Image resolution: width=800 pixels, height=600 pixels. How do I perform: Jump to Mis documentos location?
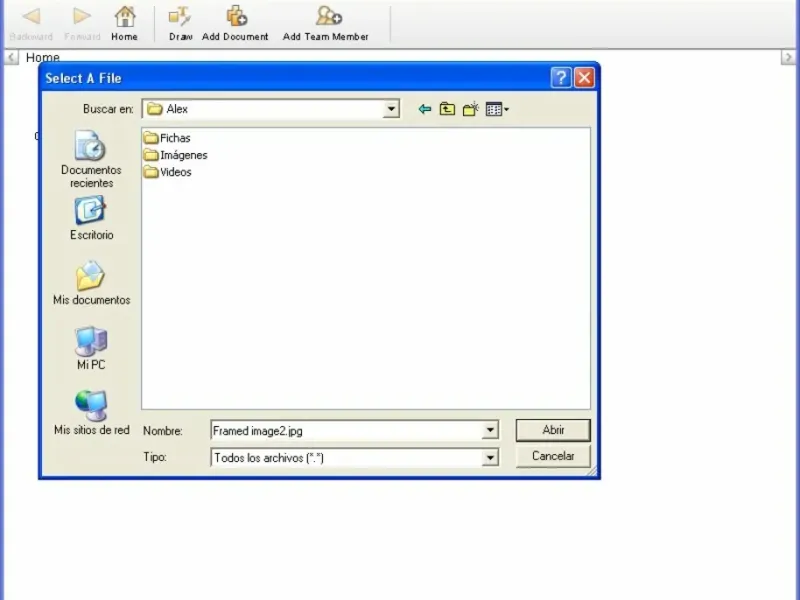pos(91,283)
